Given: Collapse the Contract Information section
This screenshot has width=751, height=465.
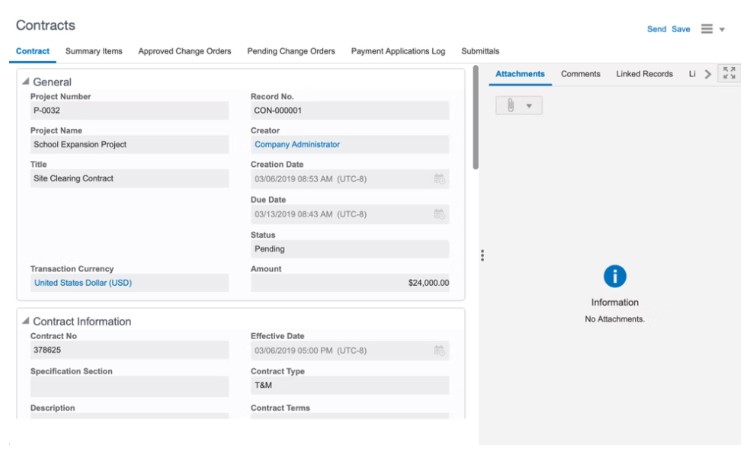Looking at the screenshot, I should point(25,322).
